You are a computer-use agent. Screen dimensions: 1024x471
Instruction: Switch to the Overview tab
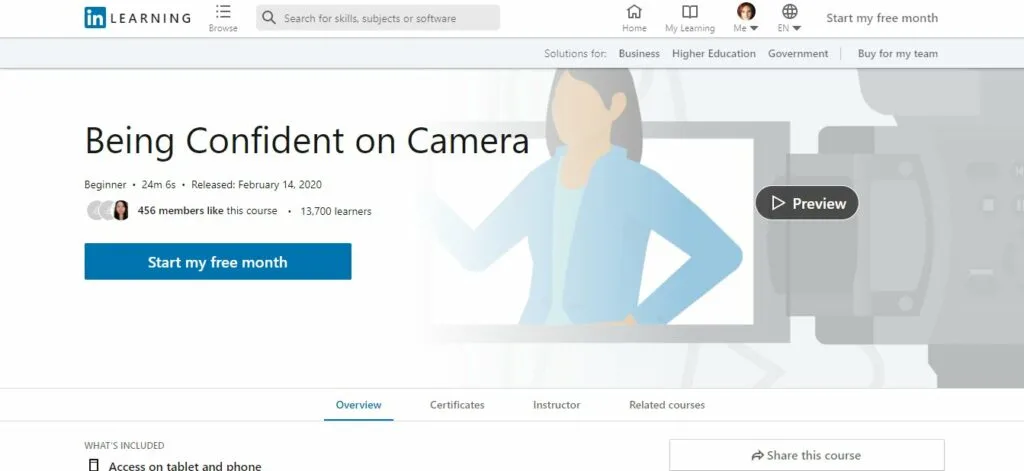coord(359,405)
